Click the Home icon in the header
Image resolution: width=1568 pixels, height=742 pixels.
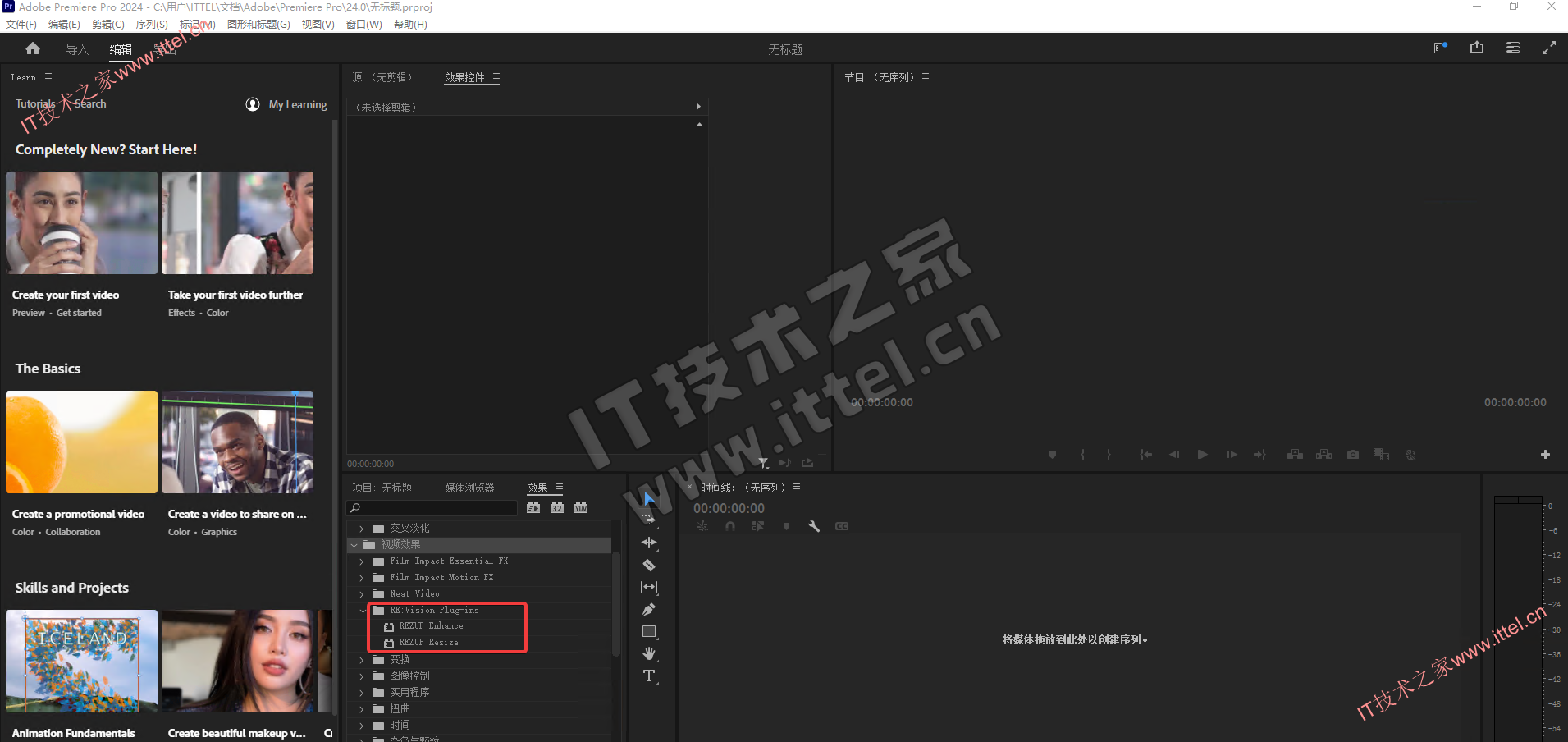coord(33,48)
